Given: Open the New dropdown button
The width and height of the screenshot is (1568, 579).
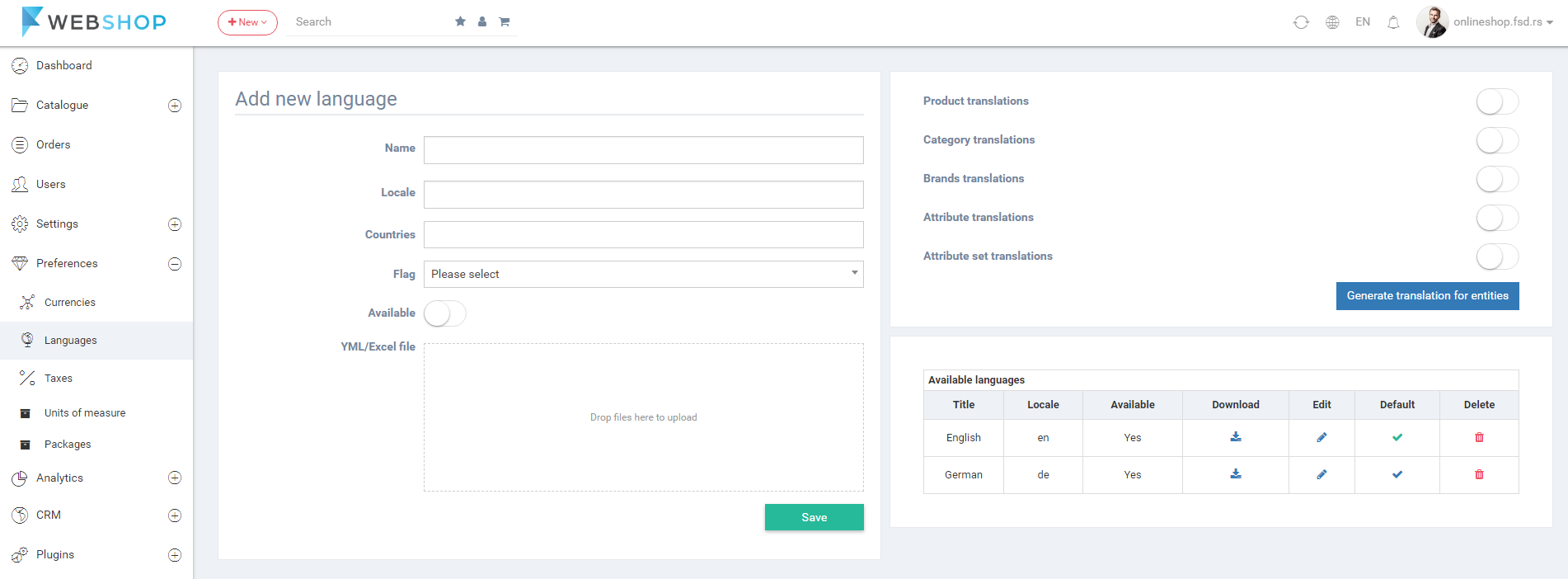Looking at the screenshot, I should (x=247, y=22).
